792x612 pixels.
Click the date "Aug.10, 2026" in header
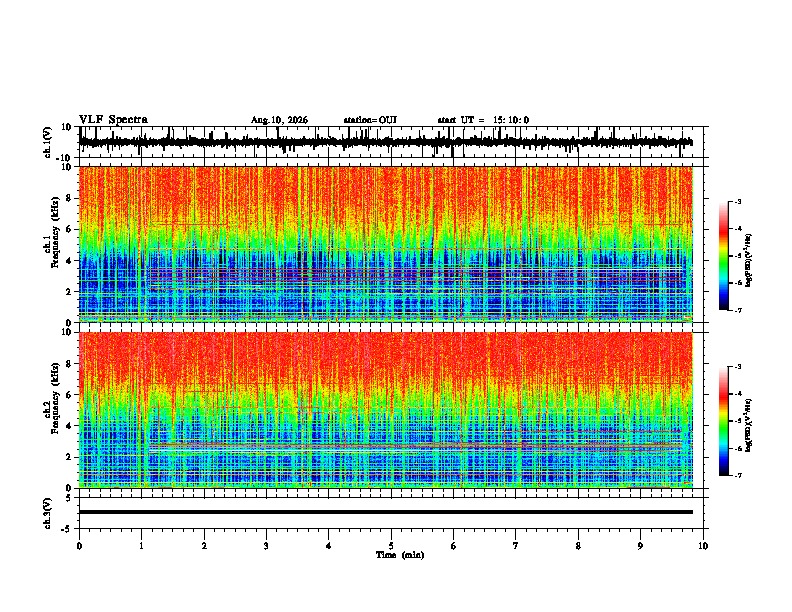tap(279, 120)
